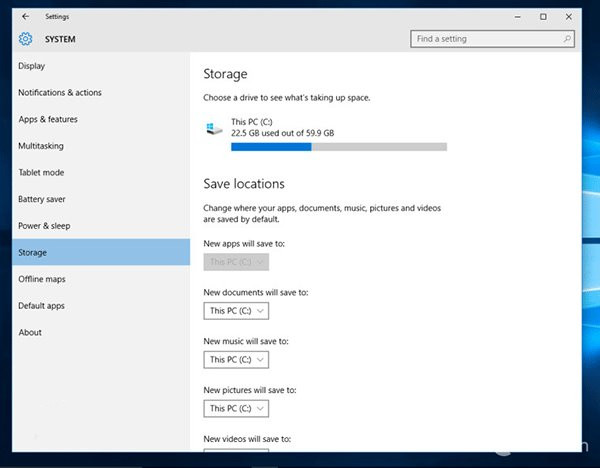Click the C: drive storage usage bar
This screenshot has height=468, width=600.
(338, 147)
